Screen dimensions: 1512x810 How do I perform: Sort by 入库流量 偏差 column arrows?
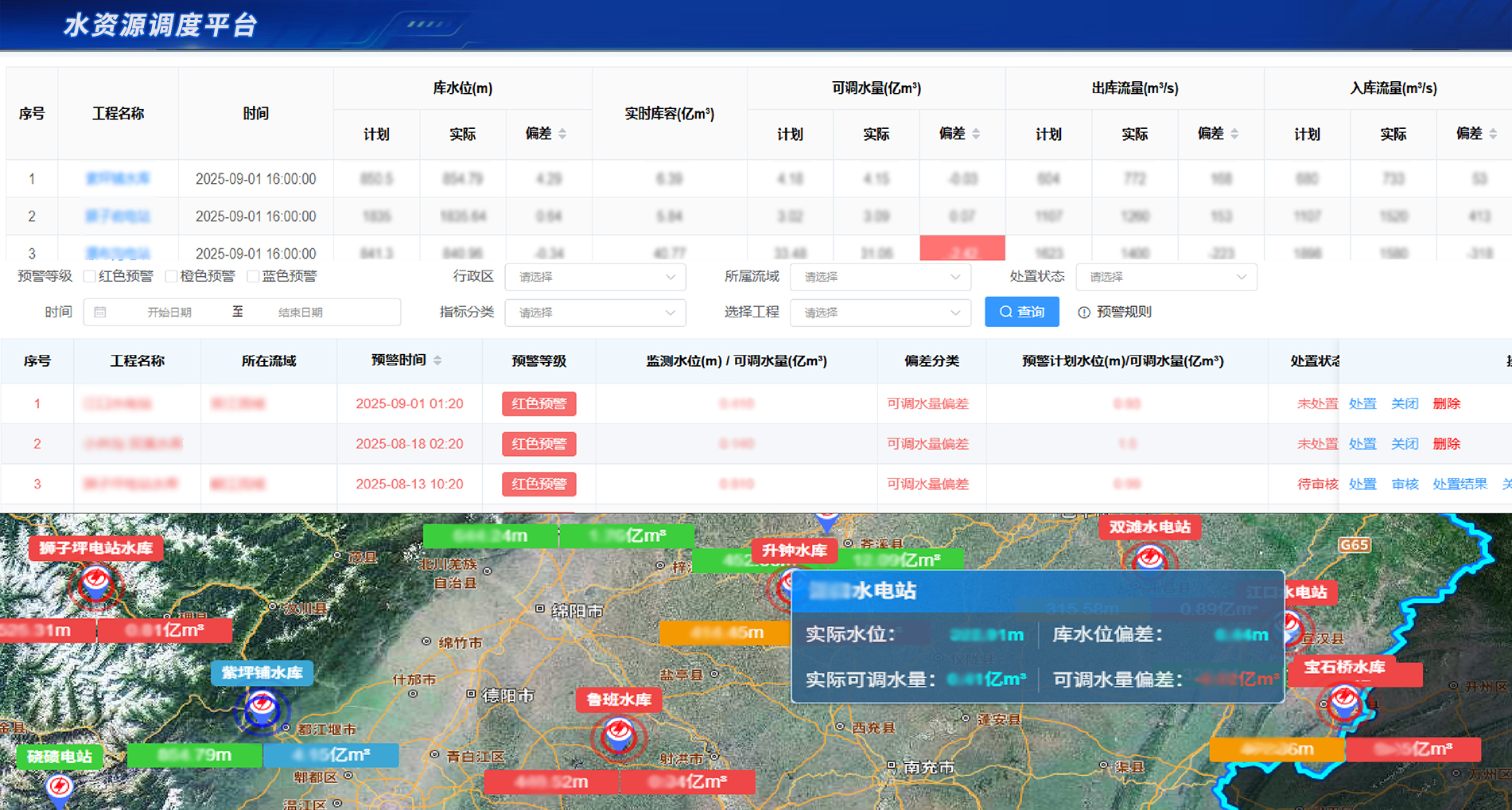point(1493,134)
